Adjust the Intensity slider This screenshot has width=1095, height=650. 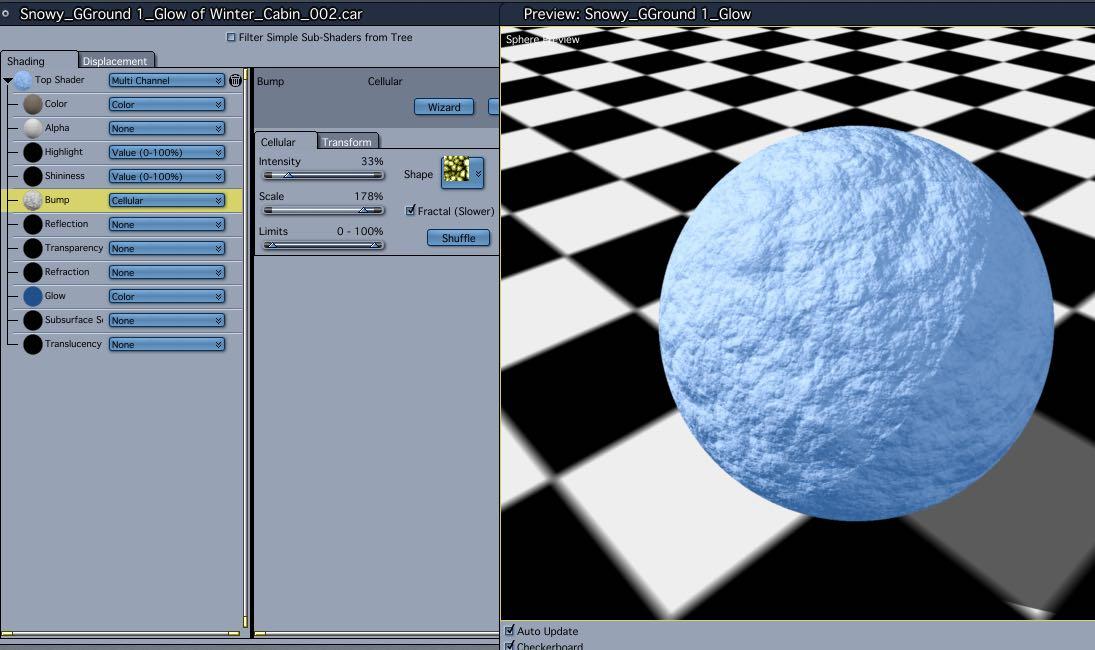323,175
